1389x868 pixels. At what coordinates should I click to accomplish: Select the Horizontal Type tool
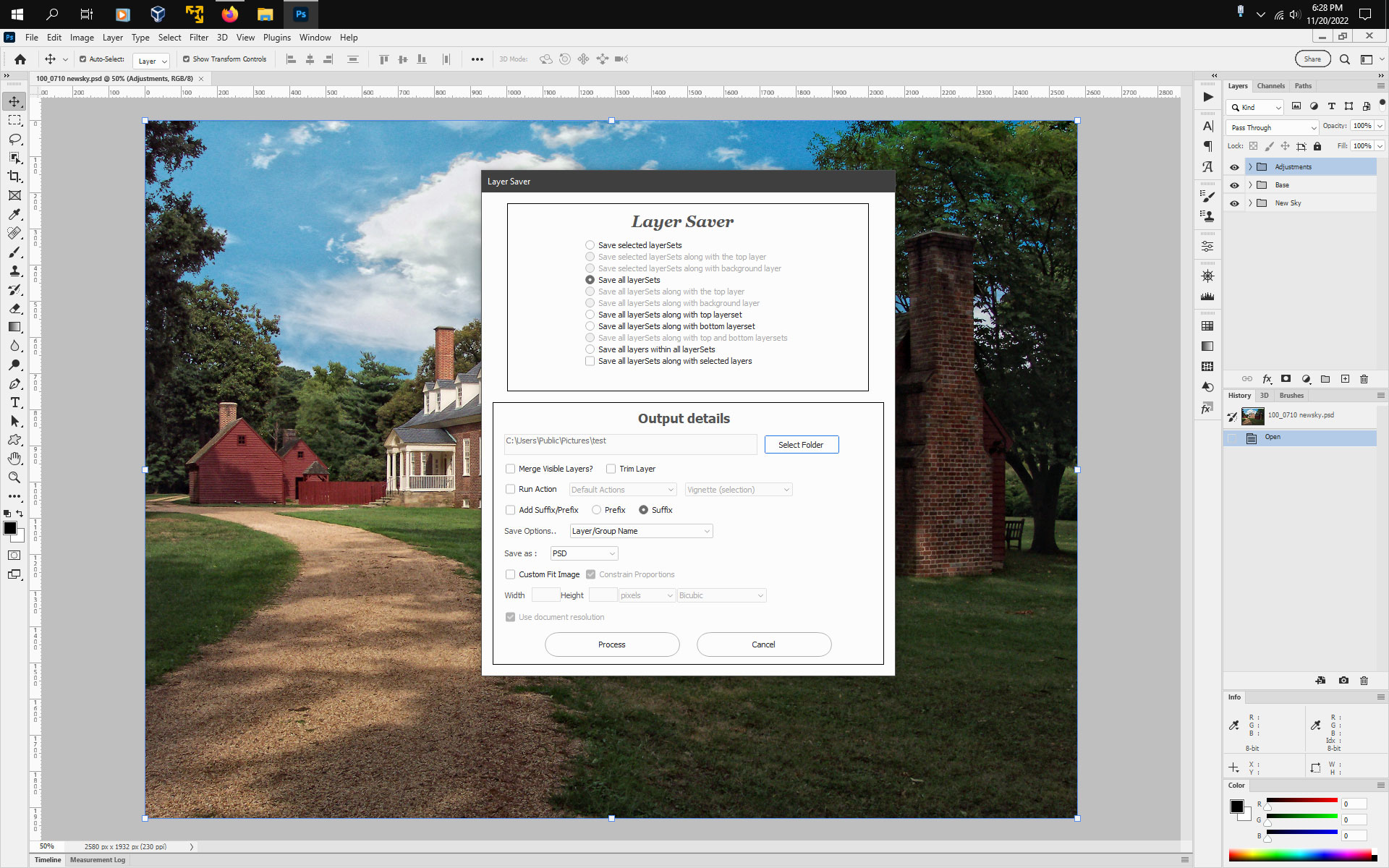point(14,403)
